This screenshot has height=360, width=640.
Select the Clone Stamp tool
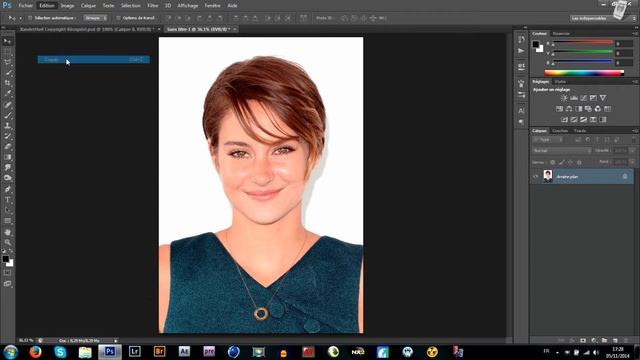tap(7, 126)
